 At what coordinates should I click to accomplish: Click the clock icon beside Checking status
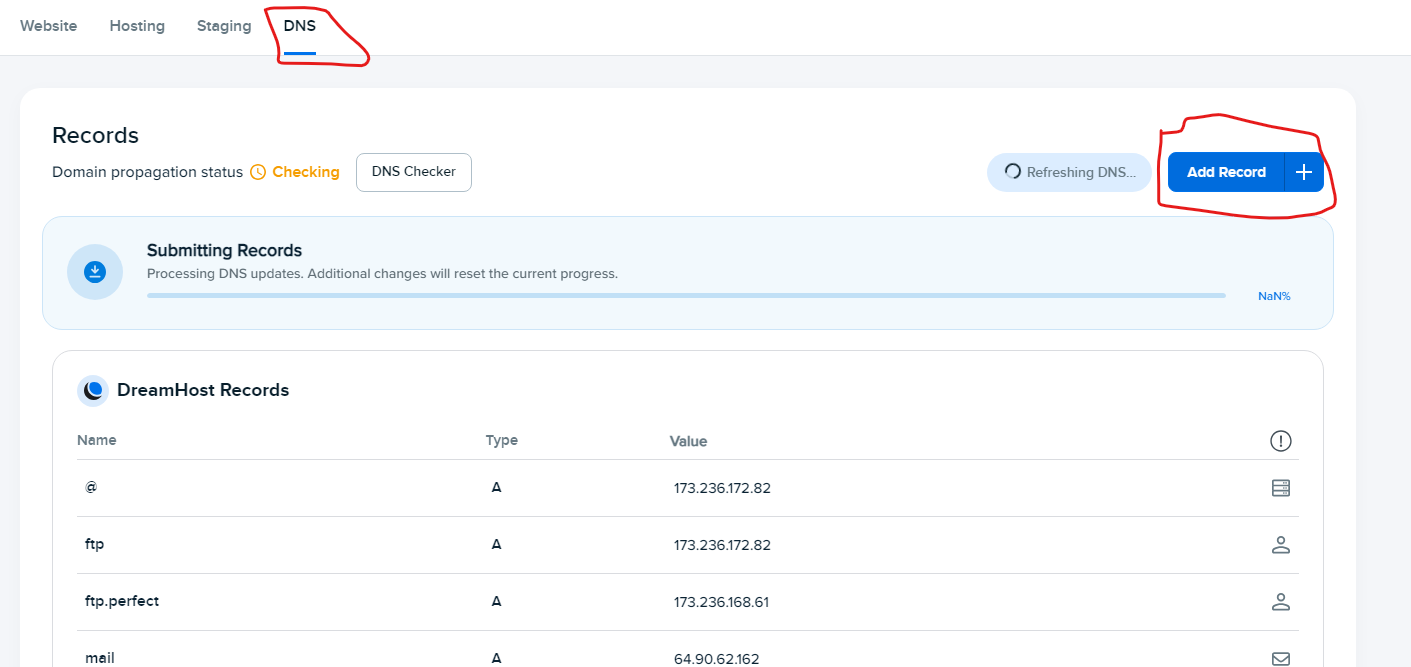point(258,172)
